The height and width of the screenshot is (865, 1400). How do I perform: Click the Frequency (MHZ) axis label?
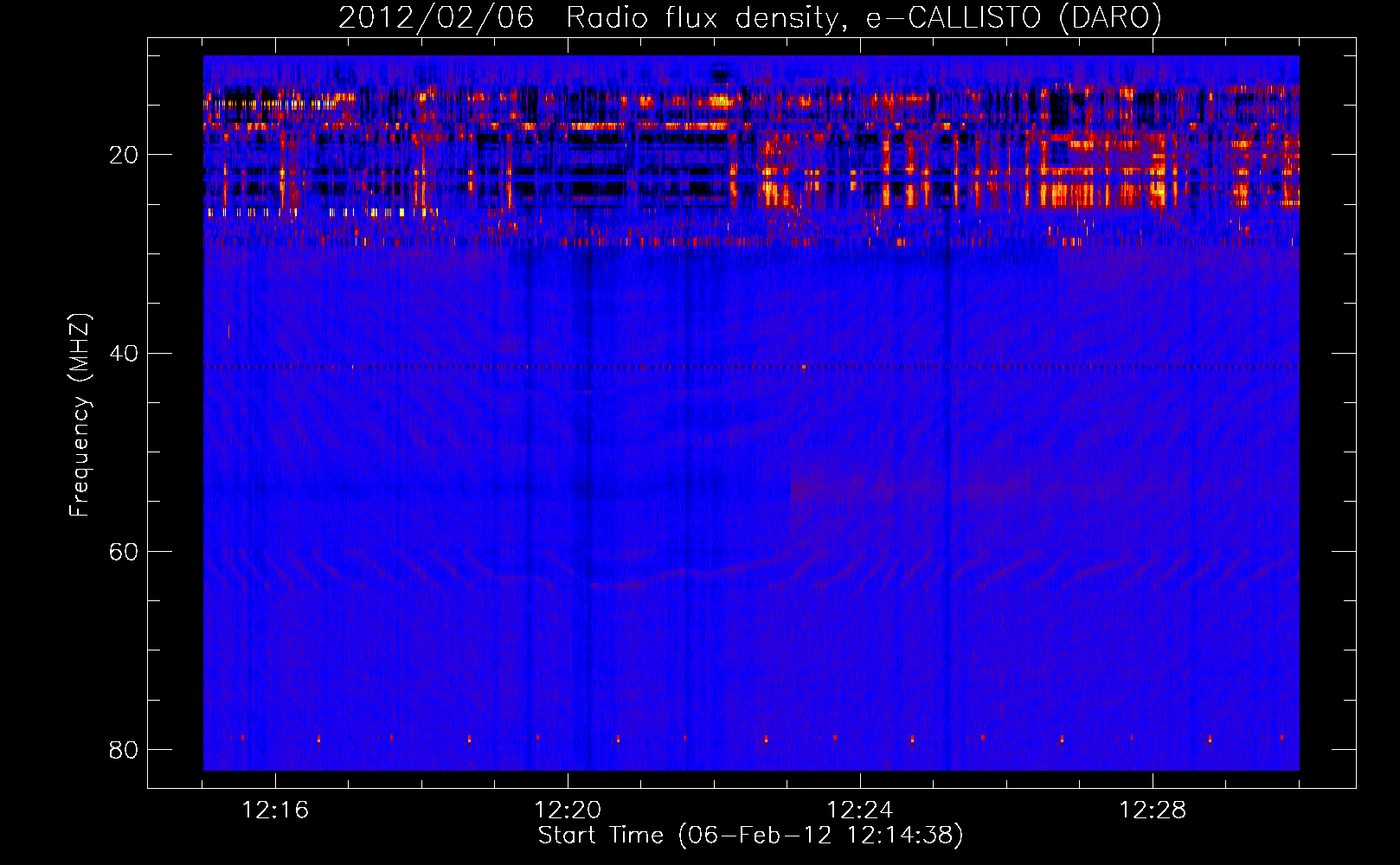(80, 415)
